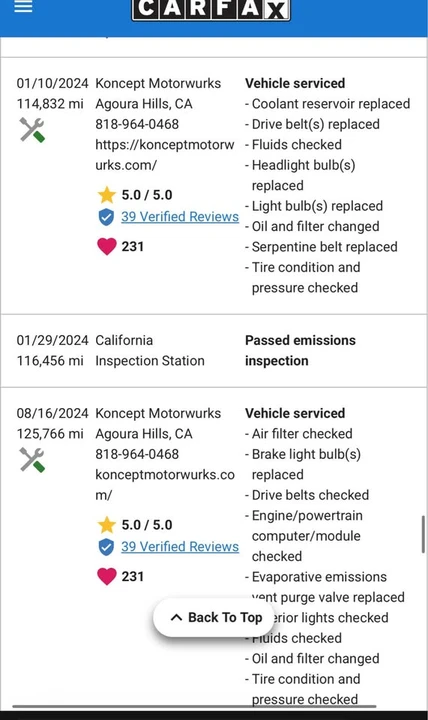
Task: Click phone number 818-964-0468 in first record
Action: pyautogui.click(x=137, y=124)
